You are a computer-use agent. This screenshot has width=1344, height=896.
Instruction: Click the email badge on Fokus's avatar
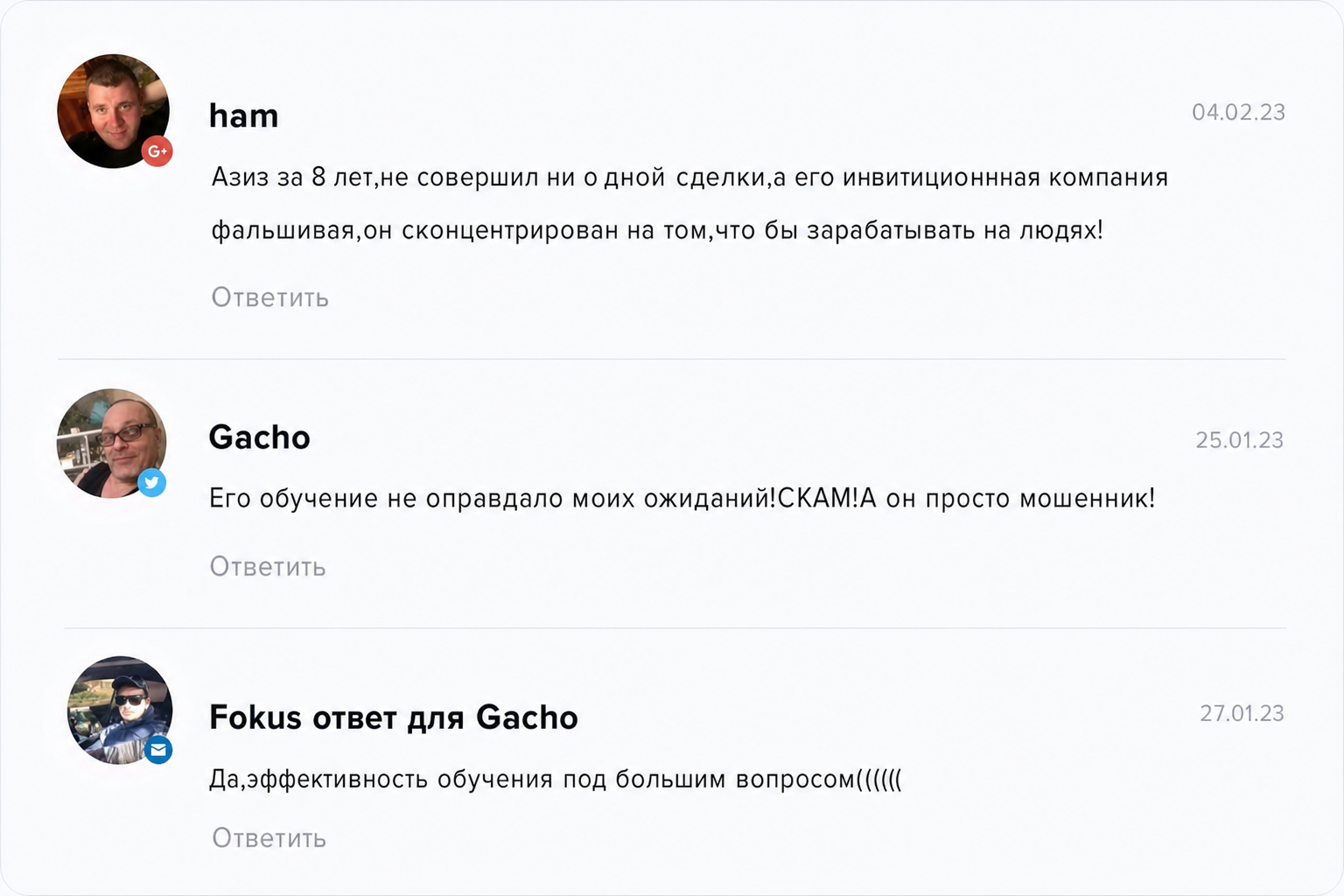pos(158,750)
